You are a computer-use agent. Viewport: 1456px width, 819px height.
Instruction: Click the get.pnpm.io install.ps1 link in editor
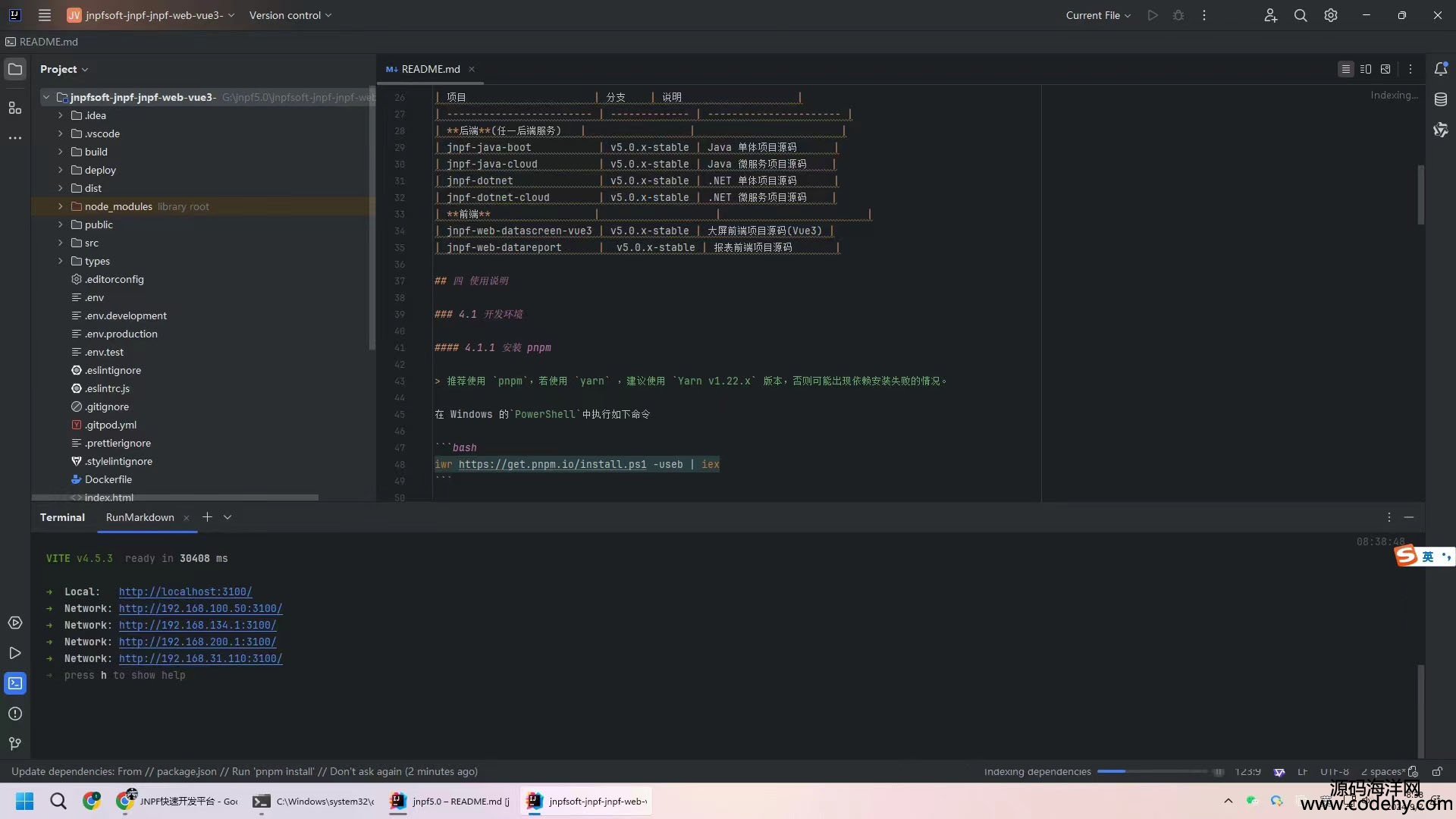click(x=552, y=464)
